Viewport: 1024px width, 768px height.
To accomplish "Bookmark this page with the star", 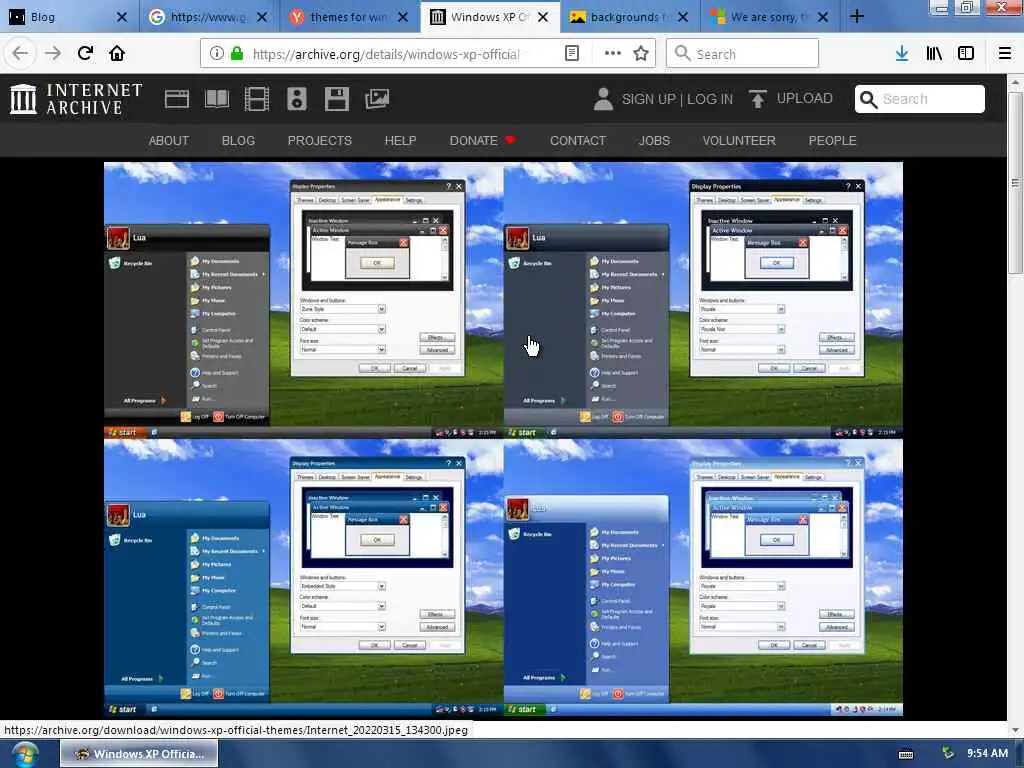I will [641, 54].
